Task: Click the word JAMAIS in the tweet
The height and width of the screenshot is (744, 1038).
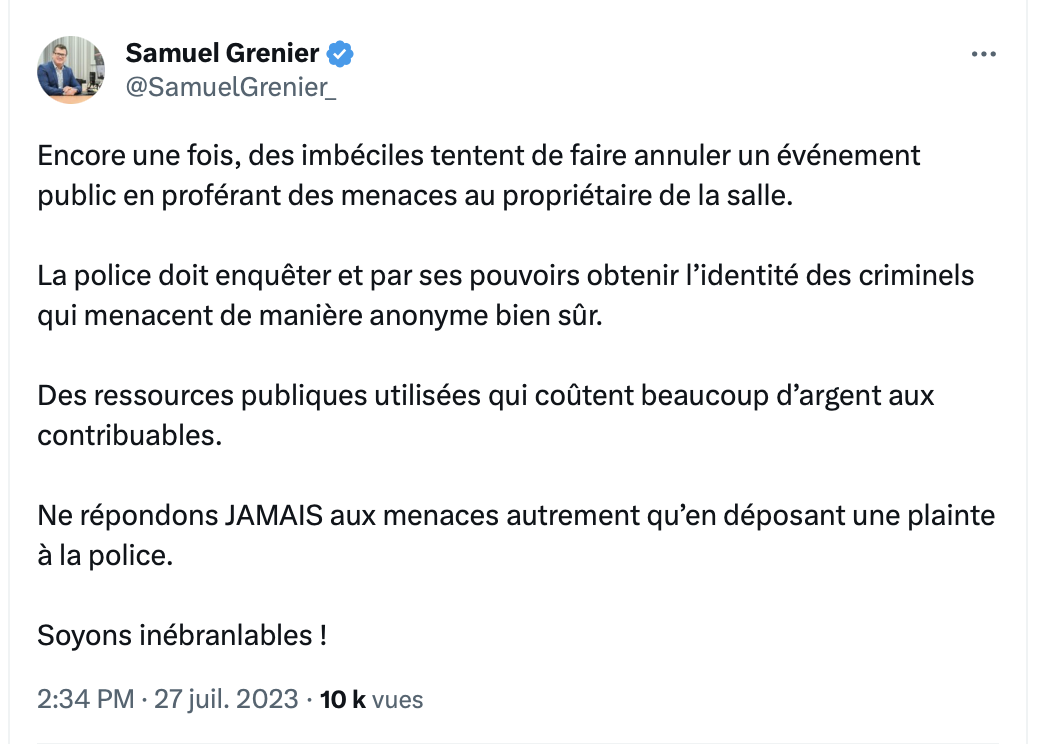Action: pos(273,516)
